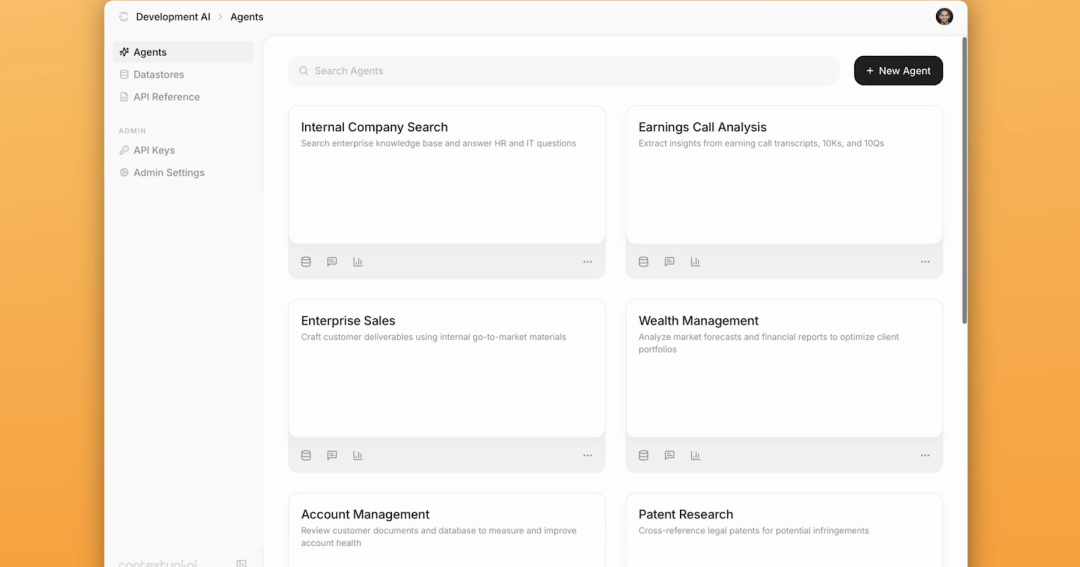
Task: Click the Agents breadcrumb item
Action: (x=247, y=17)
